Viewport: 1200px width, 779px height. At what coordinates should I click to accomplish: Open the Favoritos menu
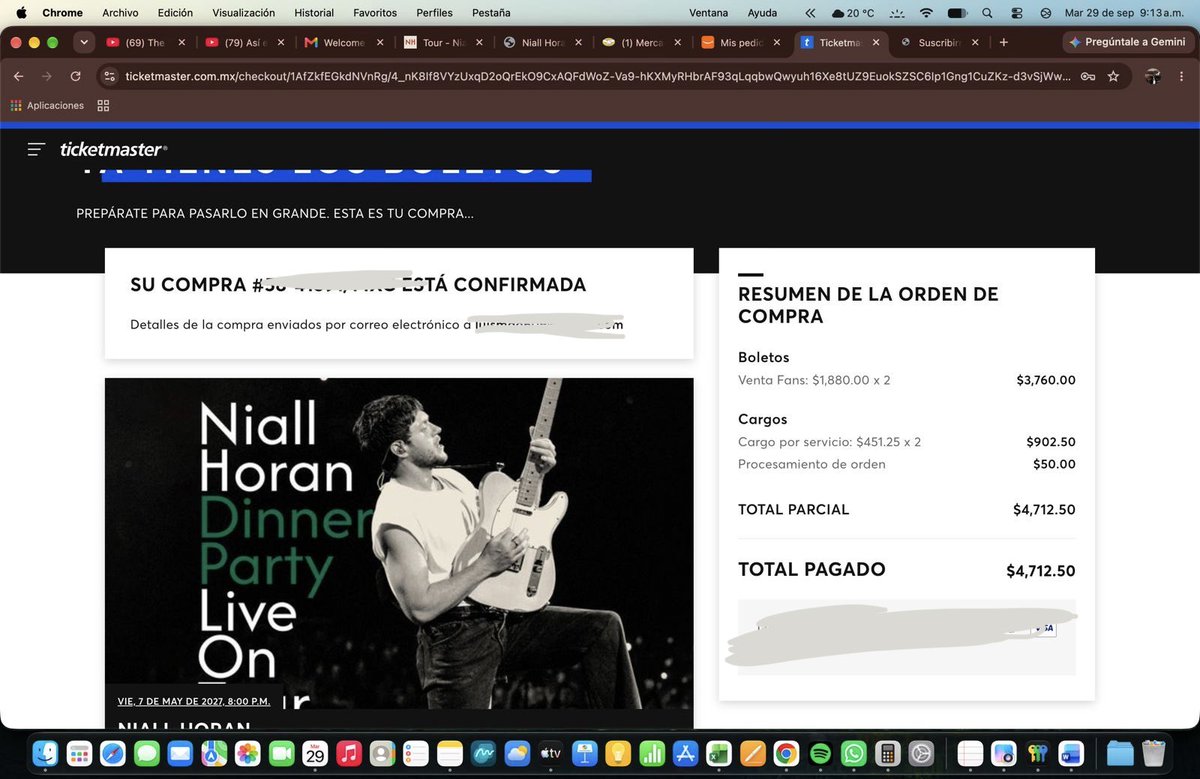(375, 13)
